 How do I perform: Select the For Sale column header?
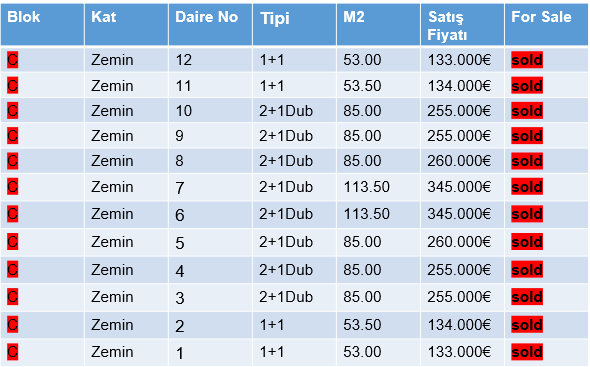pos(546,24)
